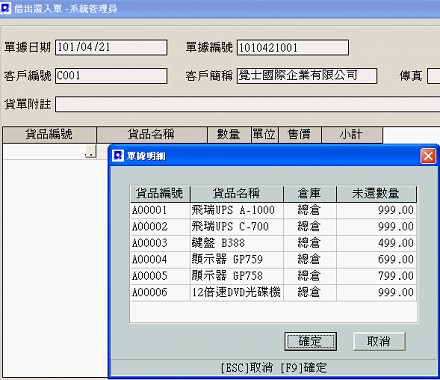Click the 借出還入單 window title icon

point(5,7)
